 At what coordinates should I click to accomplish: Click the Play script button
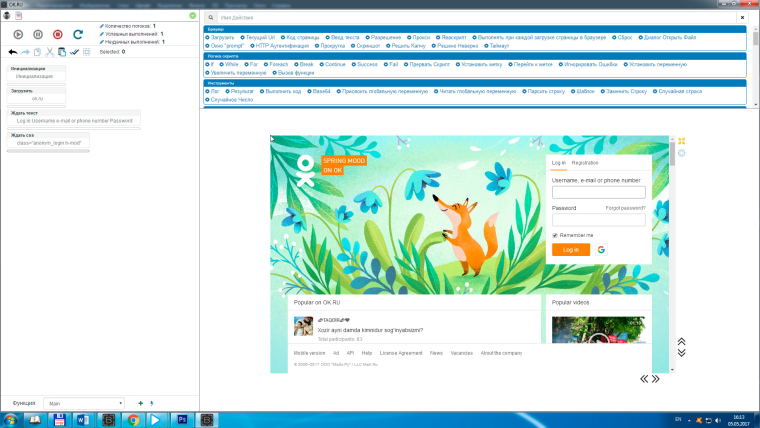point(18,34)
